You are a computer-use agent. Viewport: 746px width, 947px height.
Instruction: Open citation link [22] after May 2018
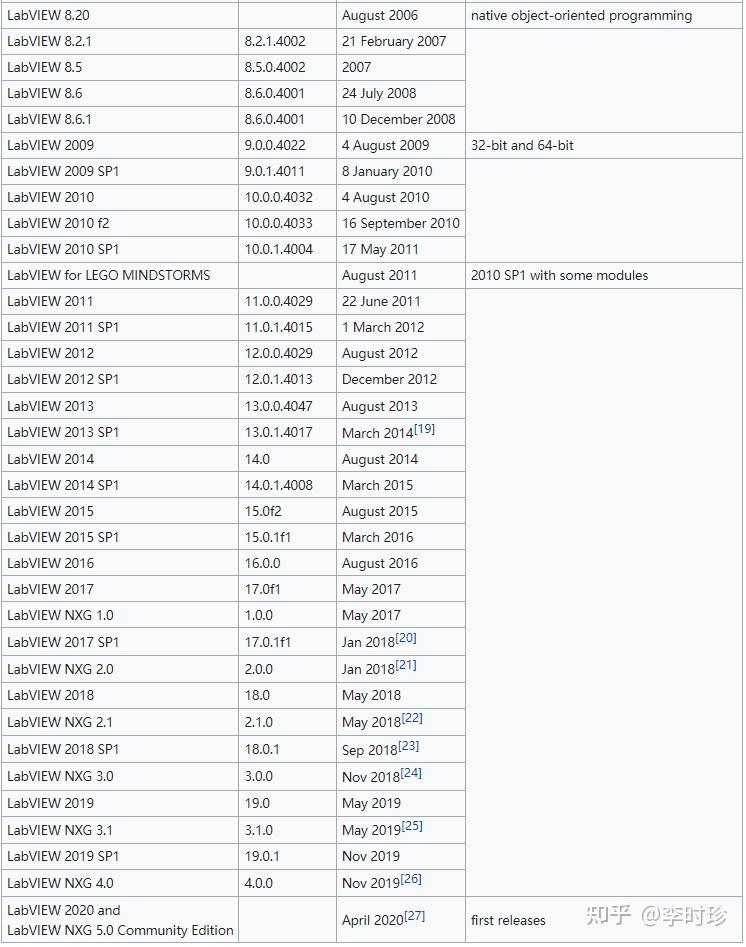coord(412,718)
